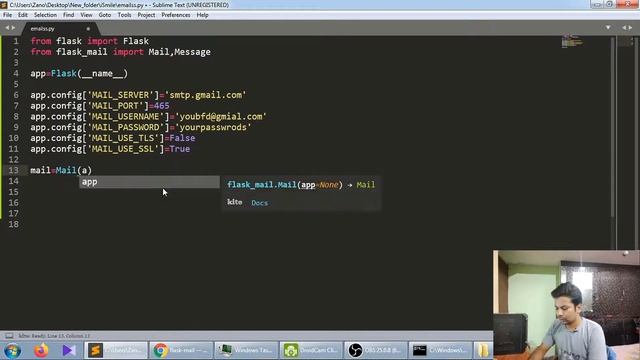The height and width of the screenshot is (360, 640).
Task: Click the Kite ready status text
Action: pos(54,336)
